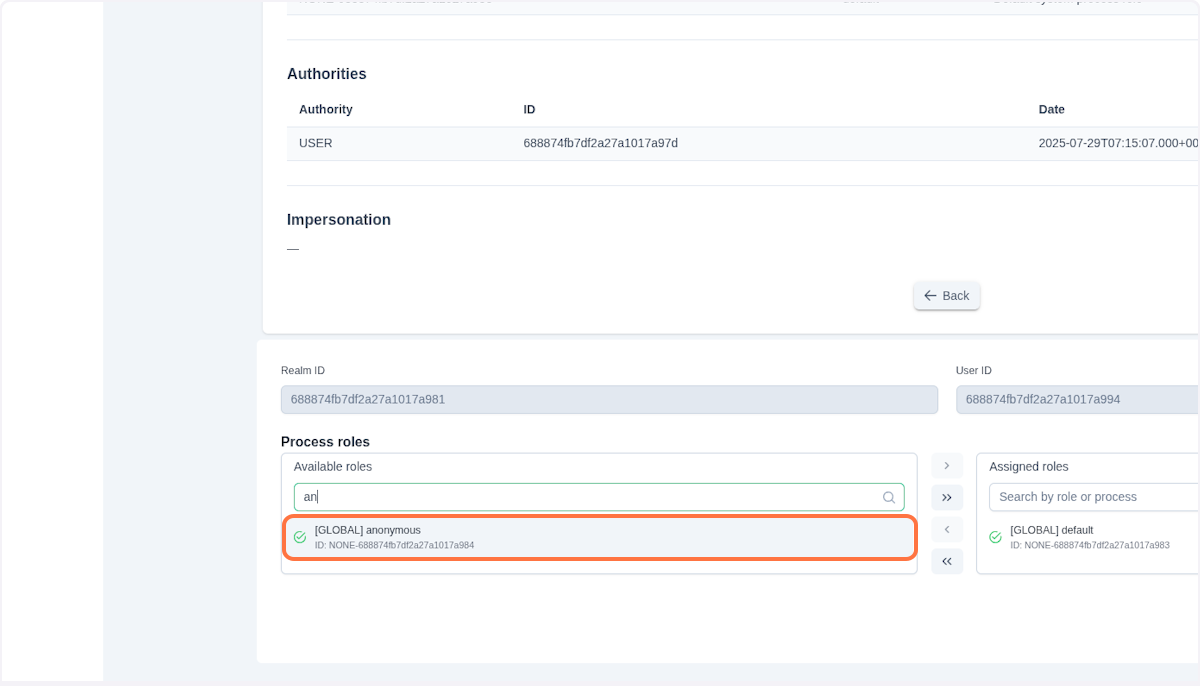The width and height of the screenshot is (1200, 686).
Task: Remove a role with single left arrow
Action: point(947,529)
